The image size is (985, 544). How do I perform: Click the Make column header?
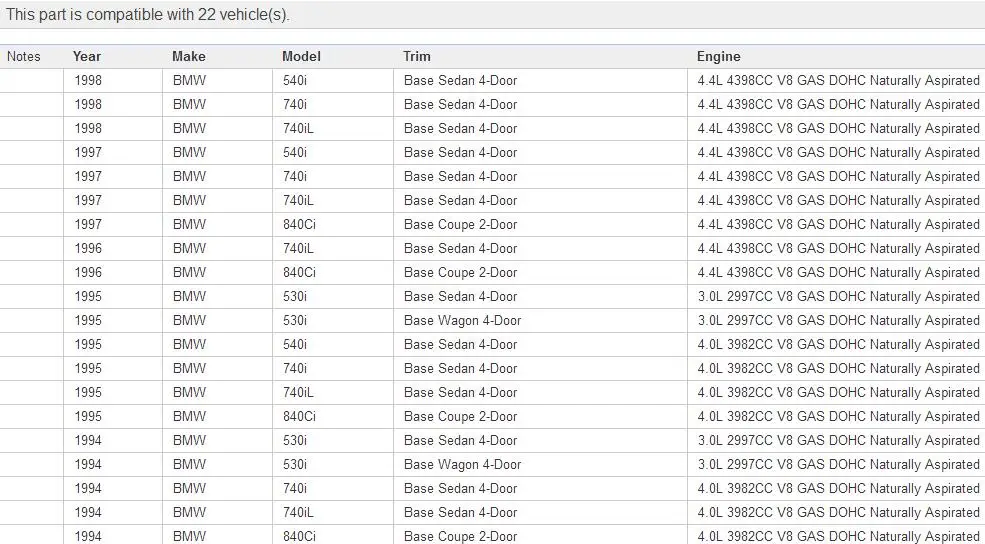[189, 57]
